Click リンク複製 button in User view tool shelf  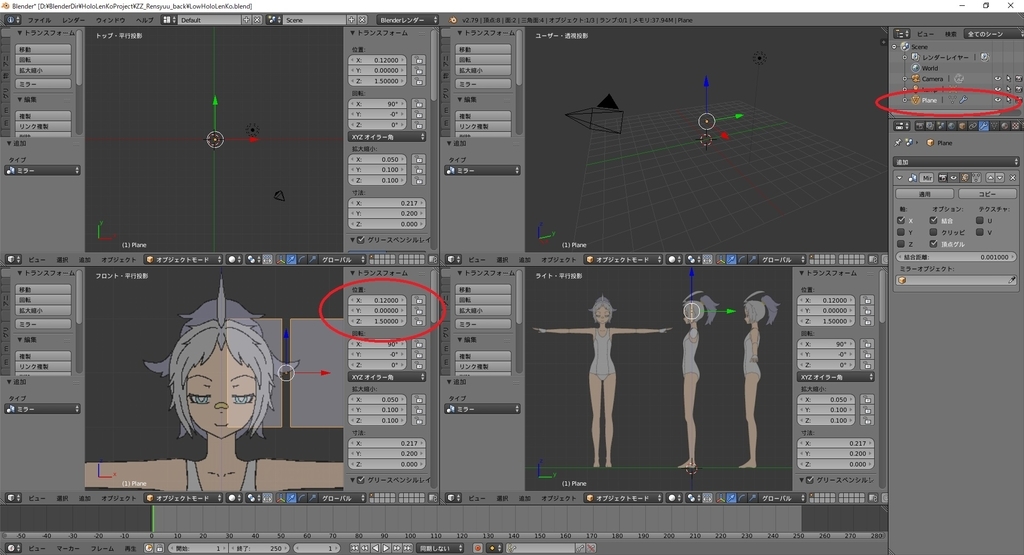click(483, 127)
